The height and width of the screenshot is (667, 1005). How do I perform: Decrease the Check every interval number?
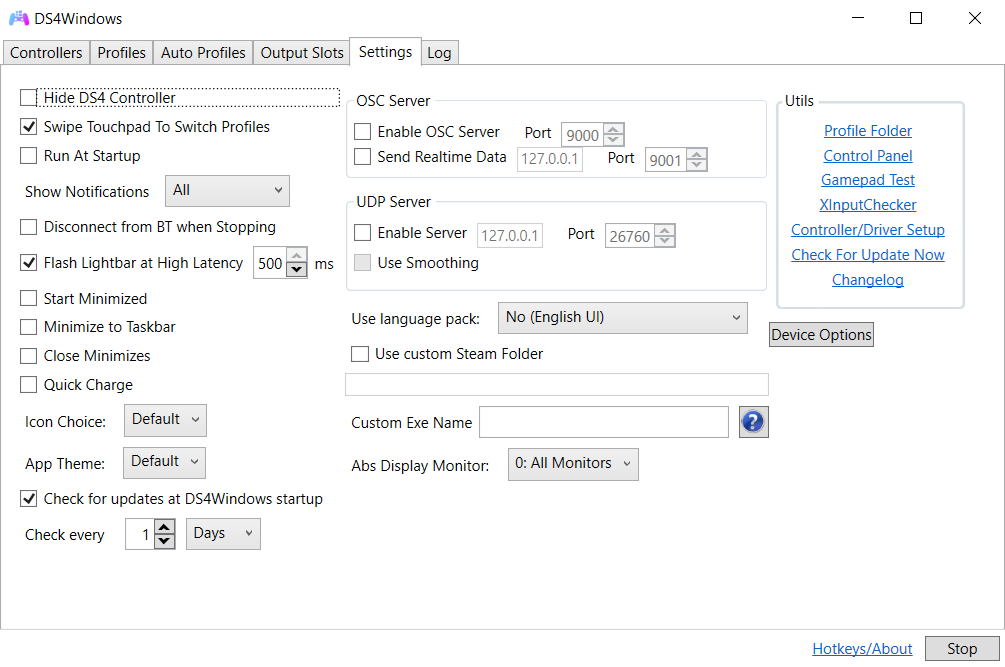coord(165,541)
